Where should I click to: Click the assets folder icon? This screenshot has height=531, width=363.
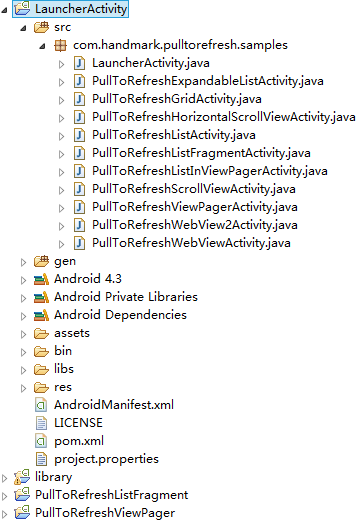[41, 333]
